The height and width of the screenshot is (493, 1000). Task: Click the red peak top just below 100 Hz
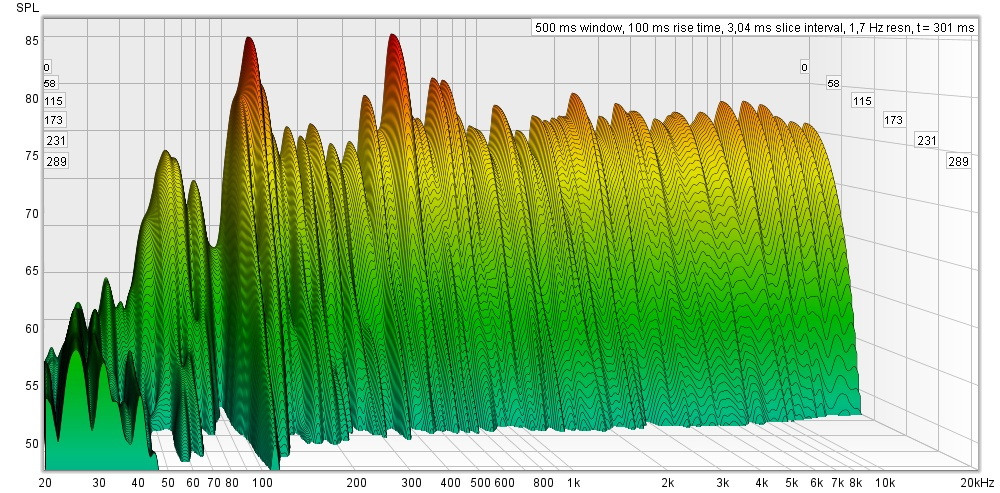pos(248,40)
